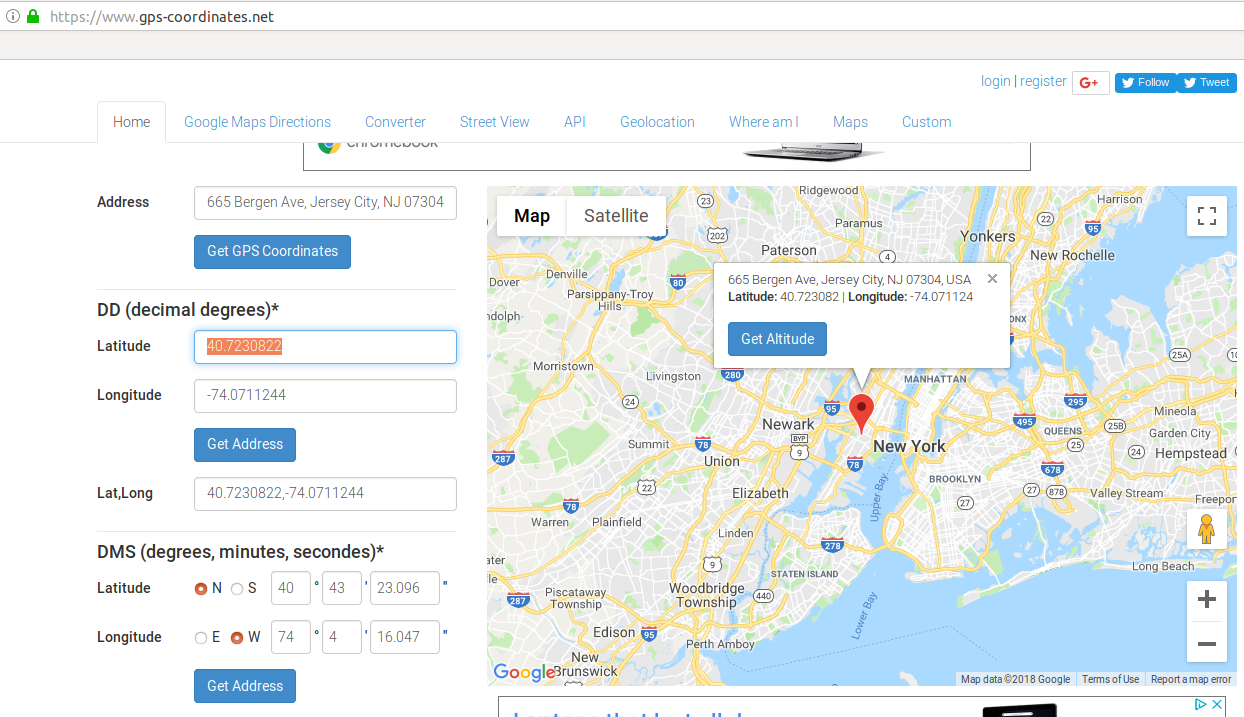Viewport: 1244px width, 717px height.
Task: Click the register link
Action: click(x=1043, y=81)
